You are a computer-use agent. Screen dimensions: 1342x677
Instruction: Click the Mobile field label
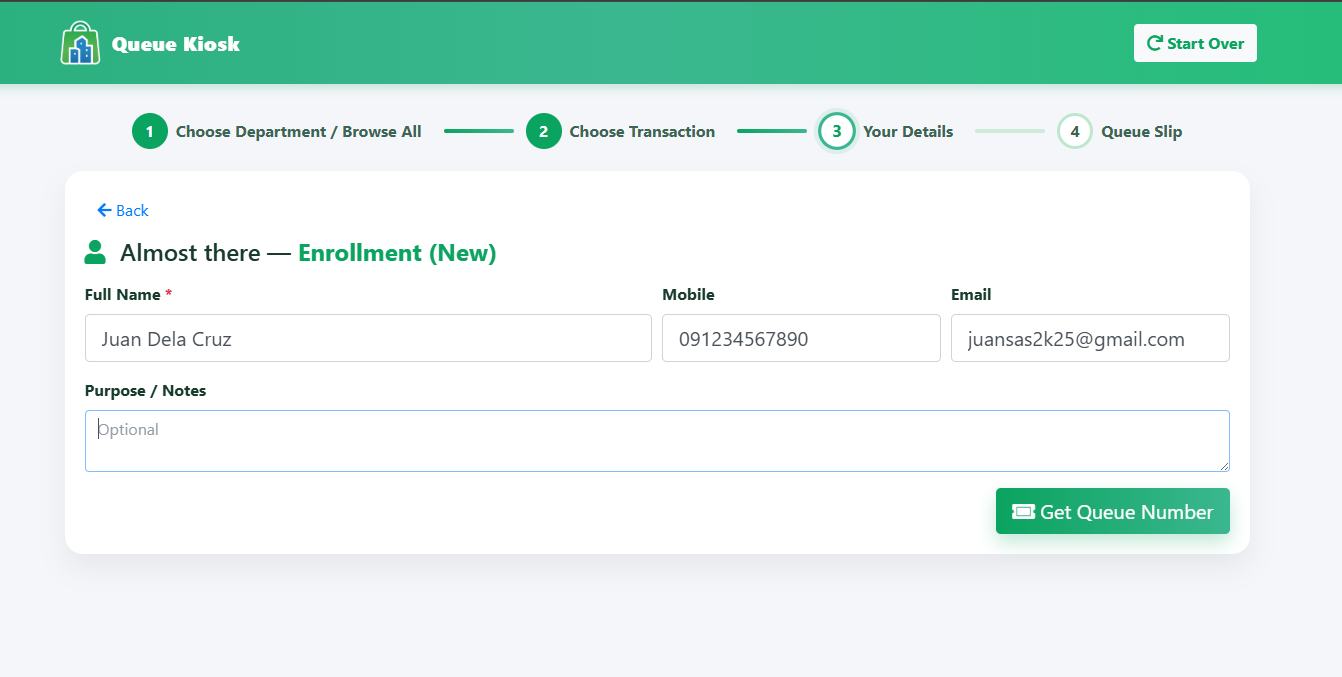[x=688, y=294]
